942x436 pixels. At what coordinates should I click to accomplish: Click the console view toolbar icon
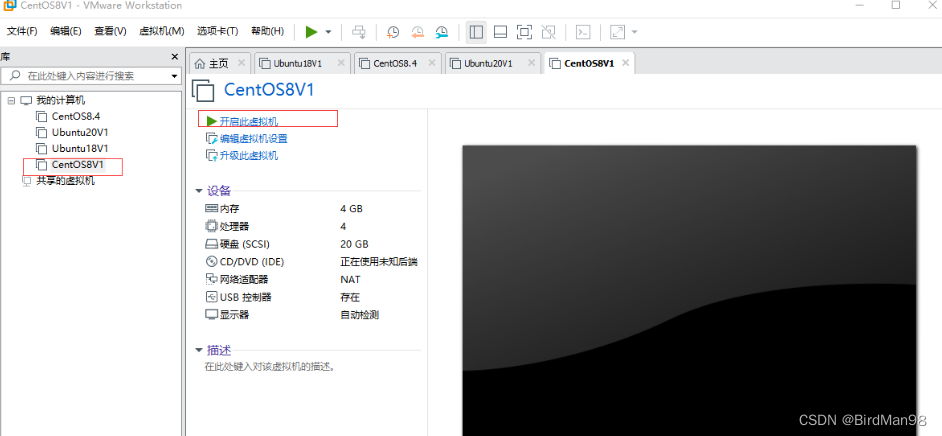coord(583,32)
